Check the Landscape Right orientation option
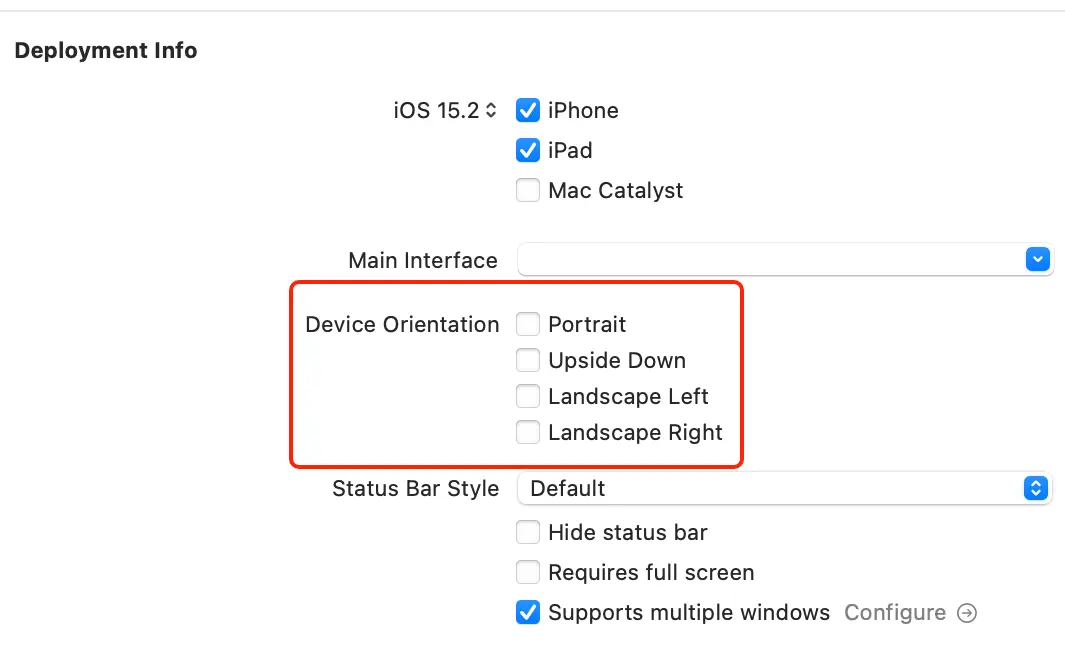The image size is (1065, 664). pos(528,432)
